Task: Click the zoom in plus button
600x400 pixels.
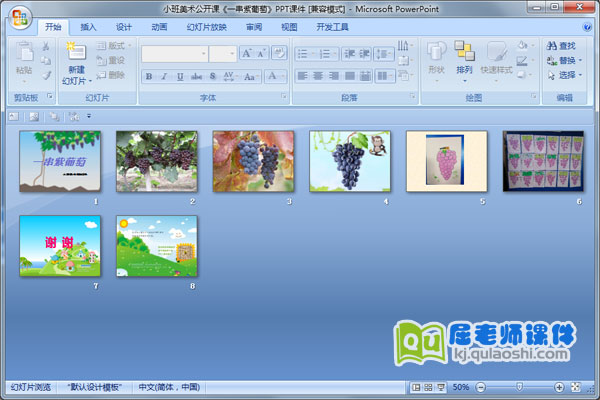Action: [559, 387]
